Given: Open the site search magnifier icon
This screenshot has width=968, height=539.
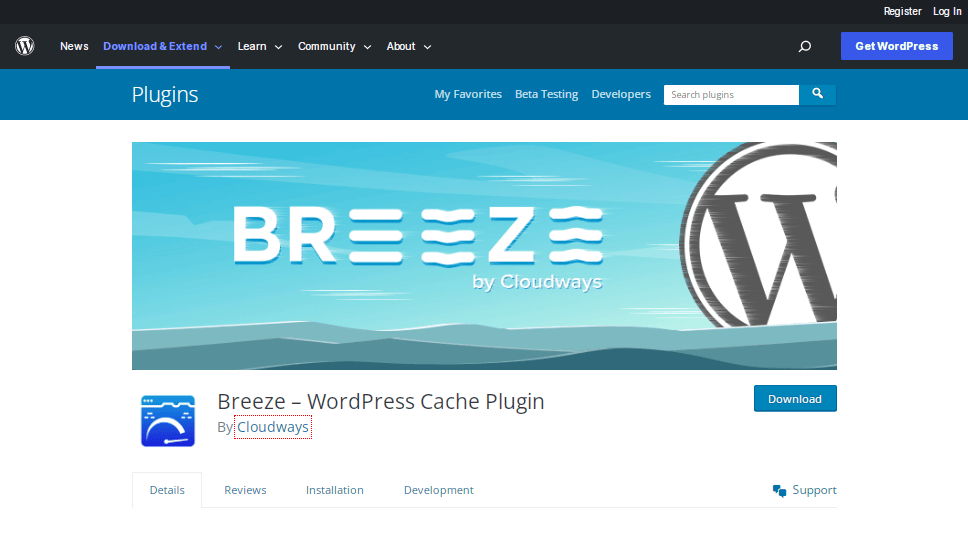Looking at the screenshot, I should coord(804,46).
